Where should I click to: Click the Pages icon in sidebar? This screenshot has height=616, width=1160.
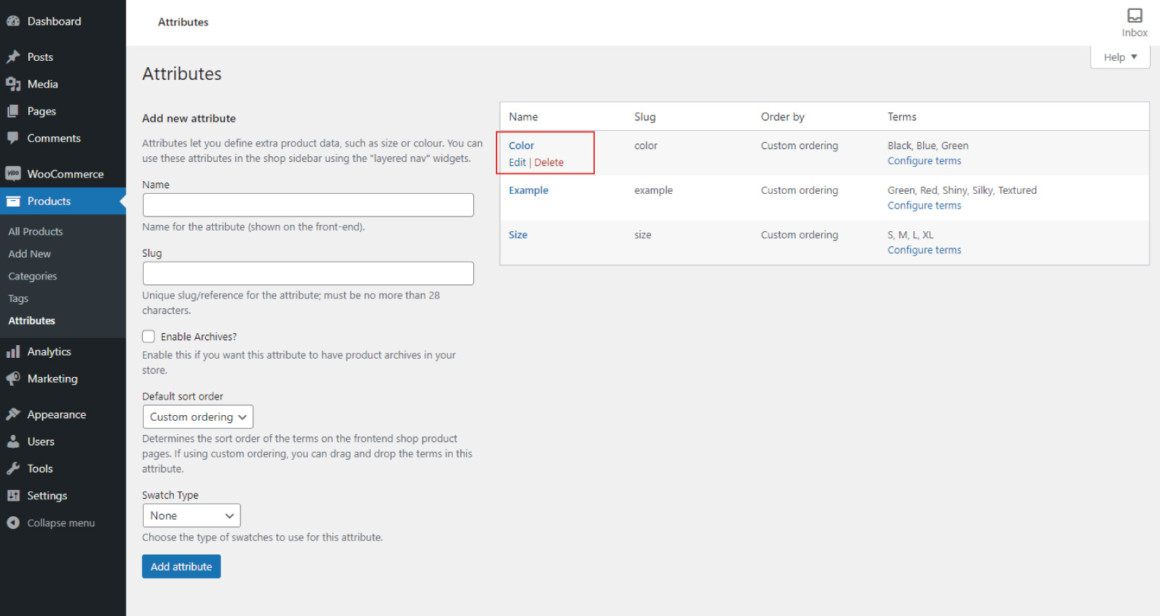(x=13, y=111)
